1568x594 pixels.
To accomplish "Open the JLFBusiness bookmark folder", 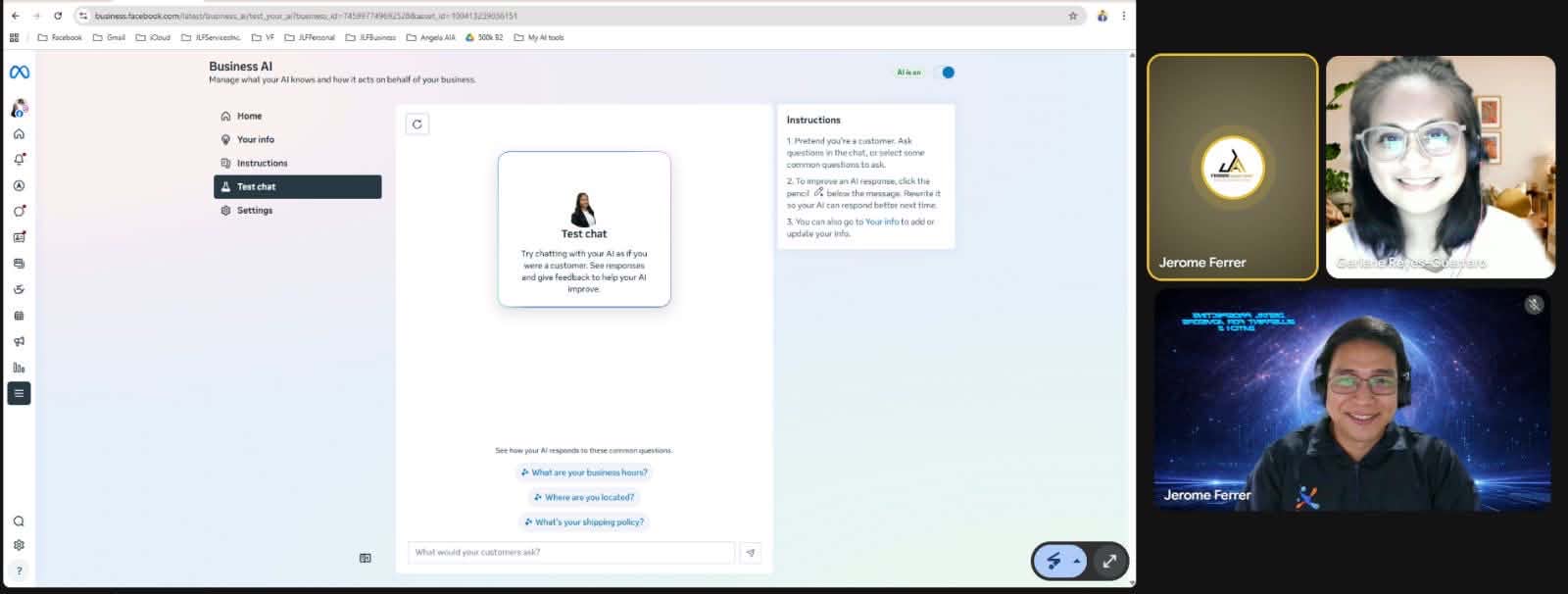I will [370, 37].
